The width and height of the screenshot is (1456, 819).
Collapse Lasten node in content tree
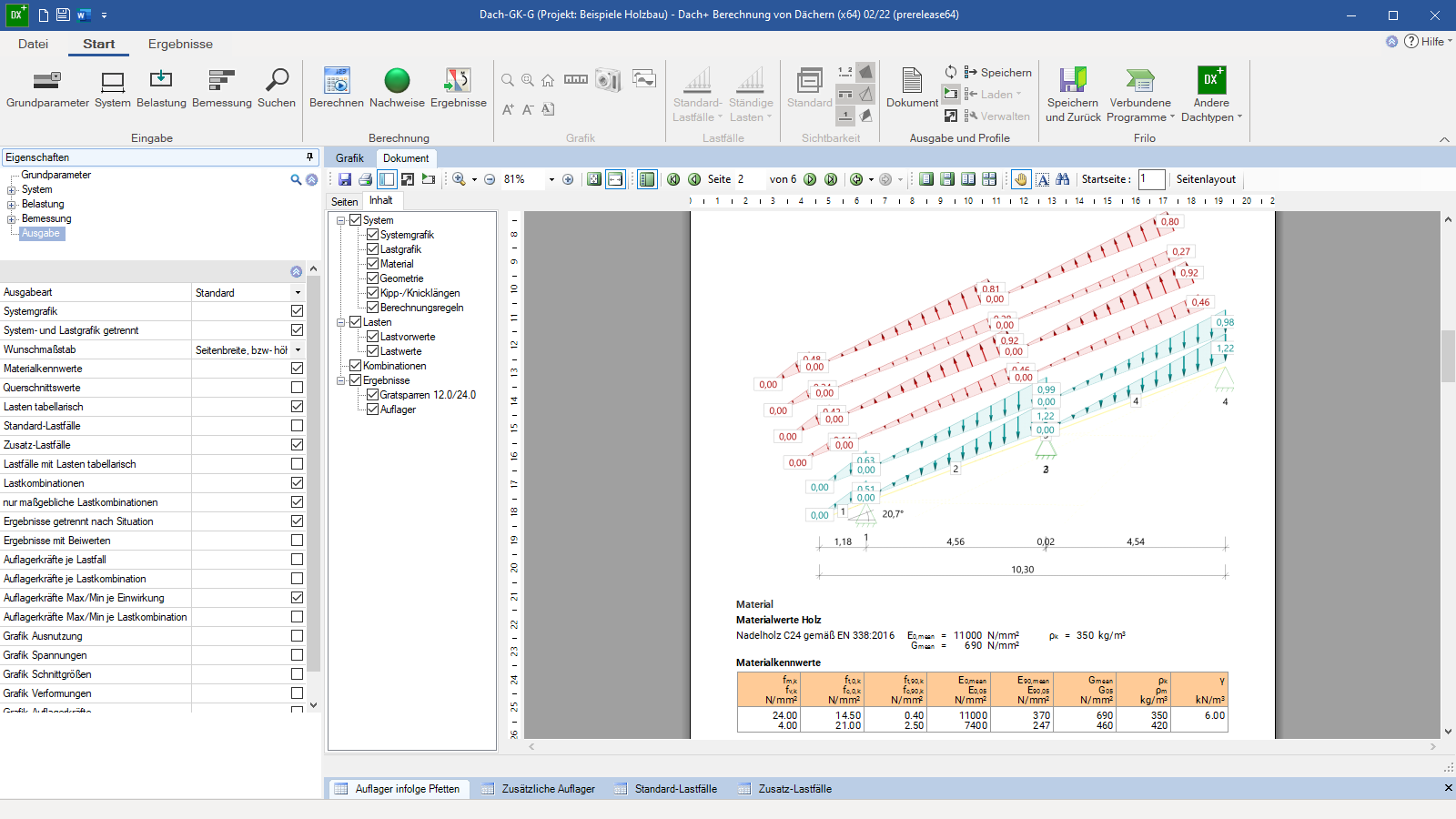click(341, 322)
